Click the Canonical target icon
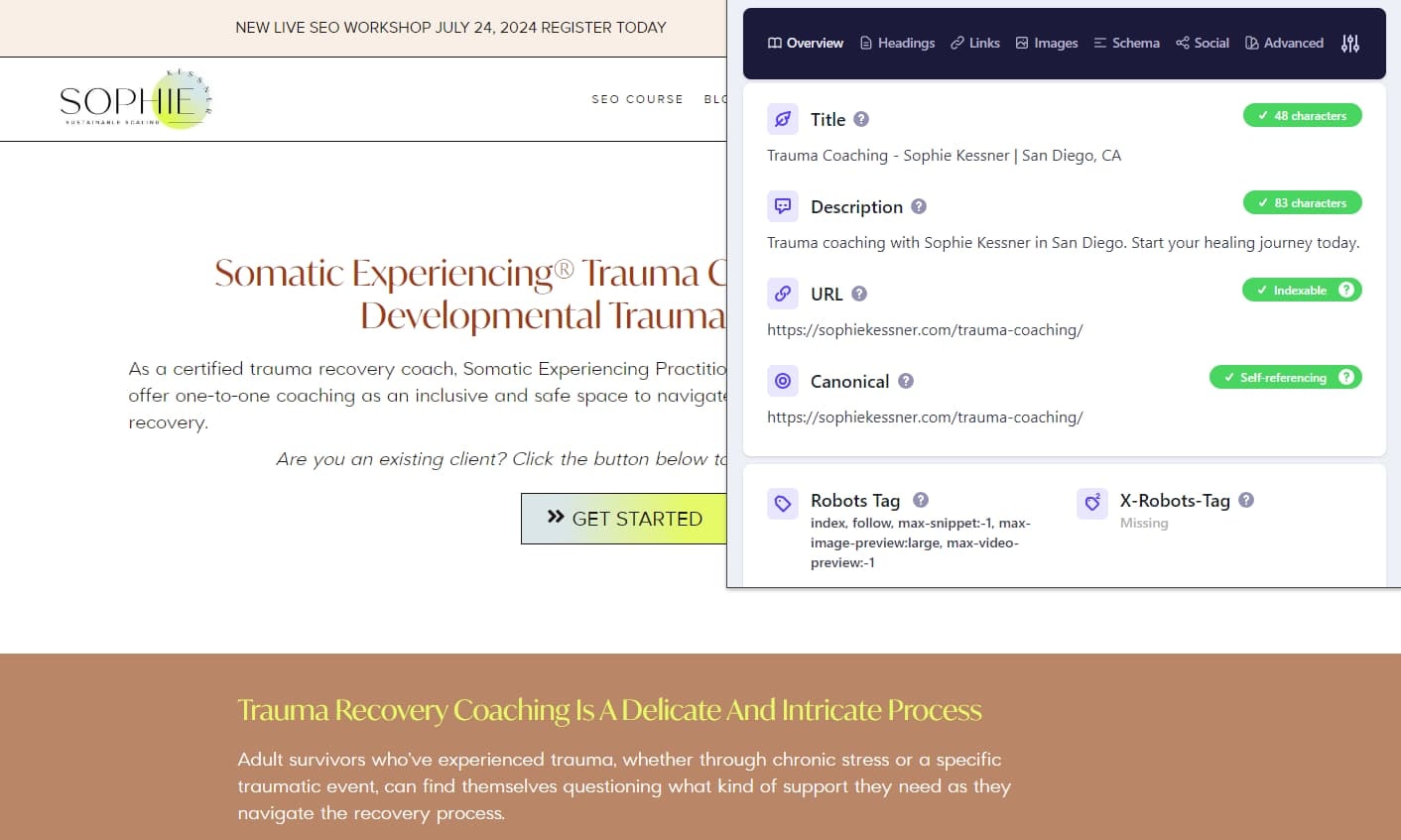The width and height of the screenshot is (1401, 840). [783, 381]
